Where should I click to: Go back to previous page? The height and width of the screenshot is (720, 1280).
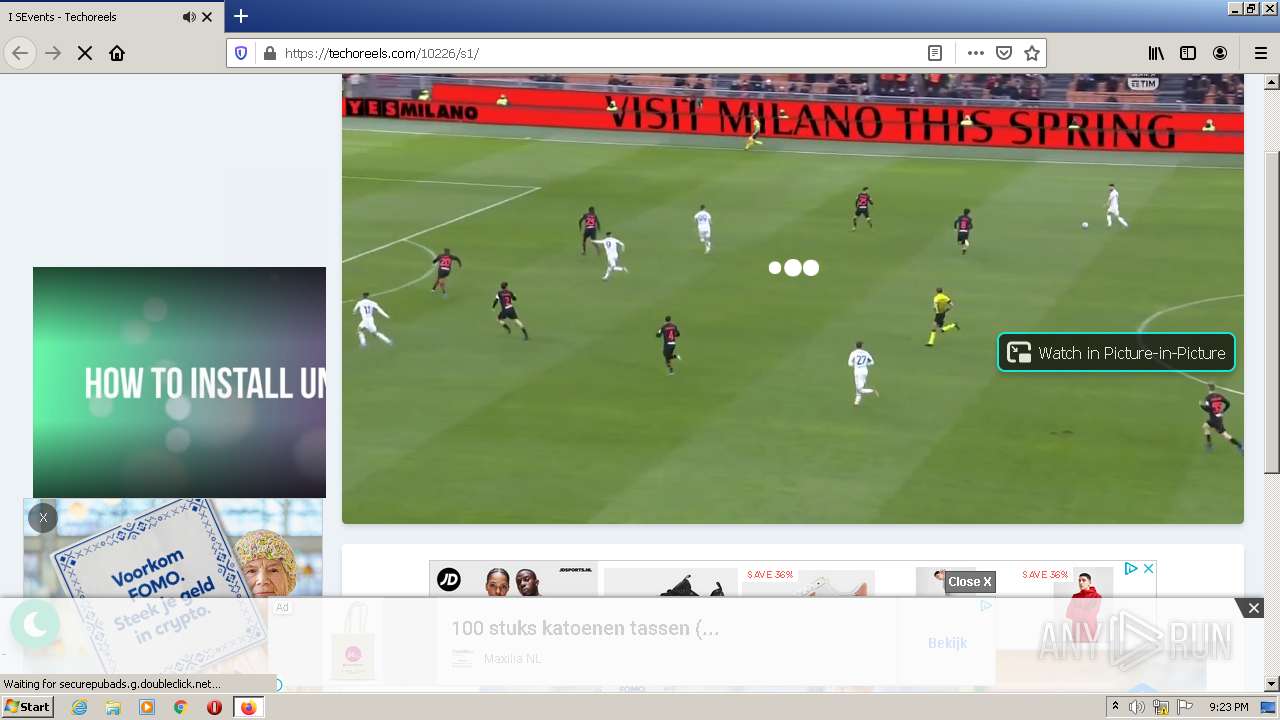[x=20, y=53]
